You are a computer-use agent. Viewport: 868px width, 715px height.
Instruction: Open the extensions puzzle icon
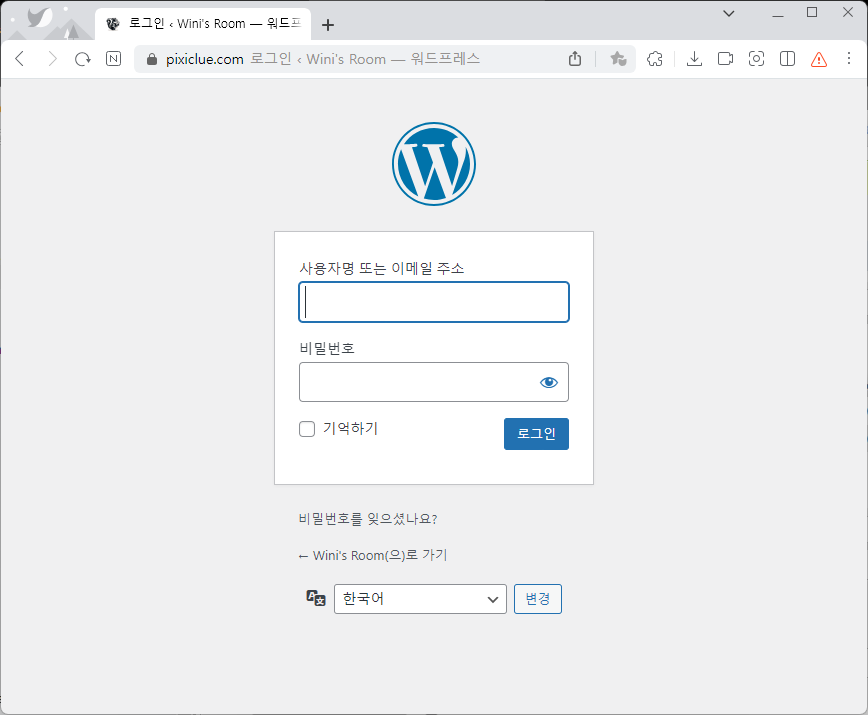point(655,59)
